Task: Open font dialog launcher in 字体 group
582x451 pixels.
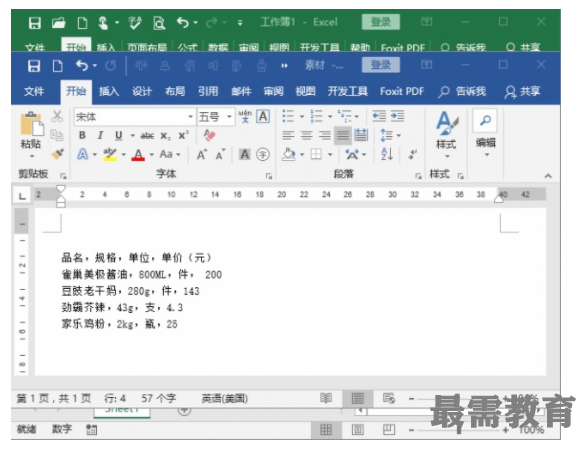Action: tap(269, 176)
